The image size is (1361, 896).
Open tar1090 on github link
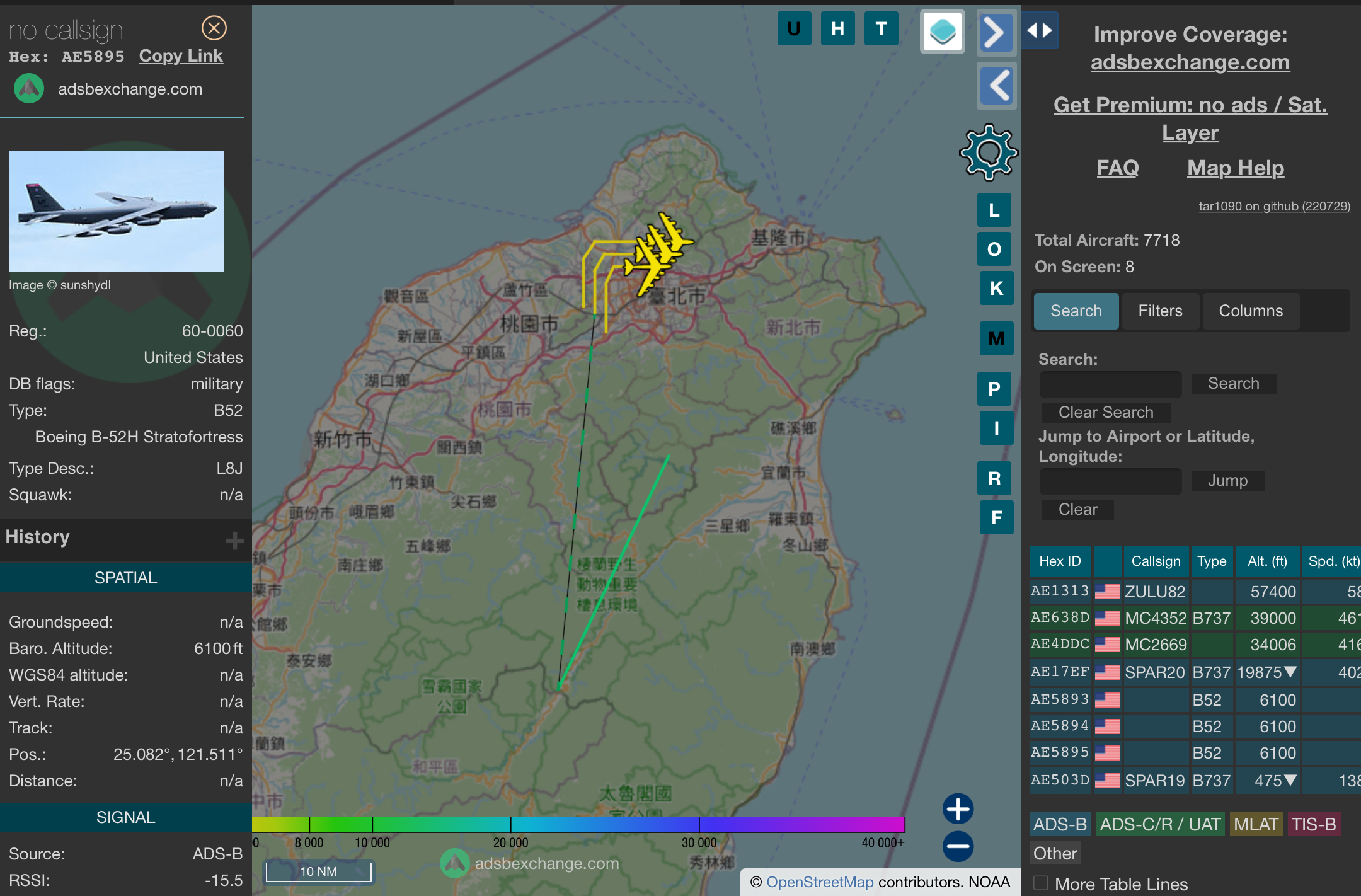1274,206
